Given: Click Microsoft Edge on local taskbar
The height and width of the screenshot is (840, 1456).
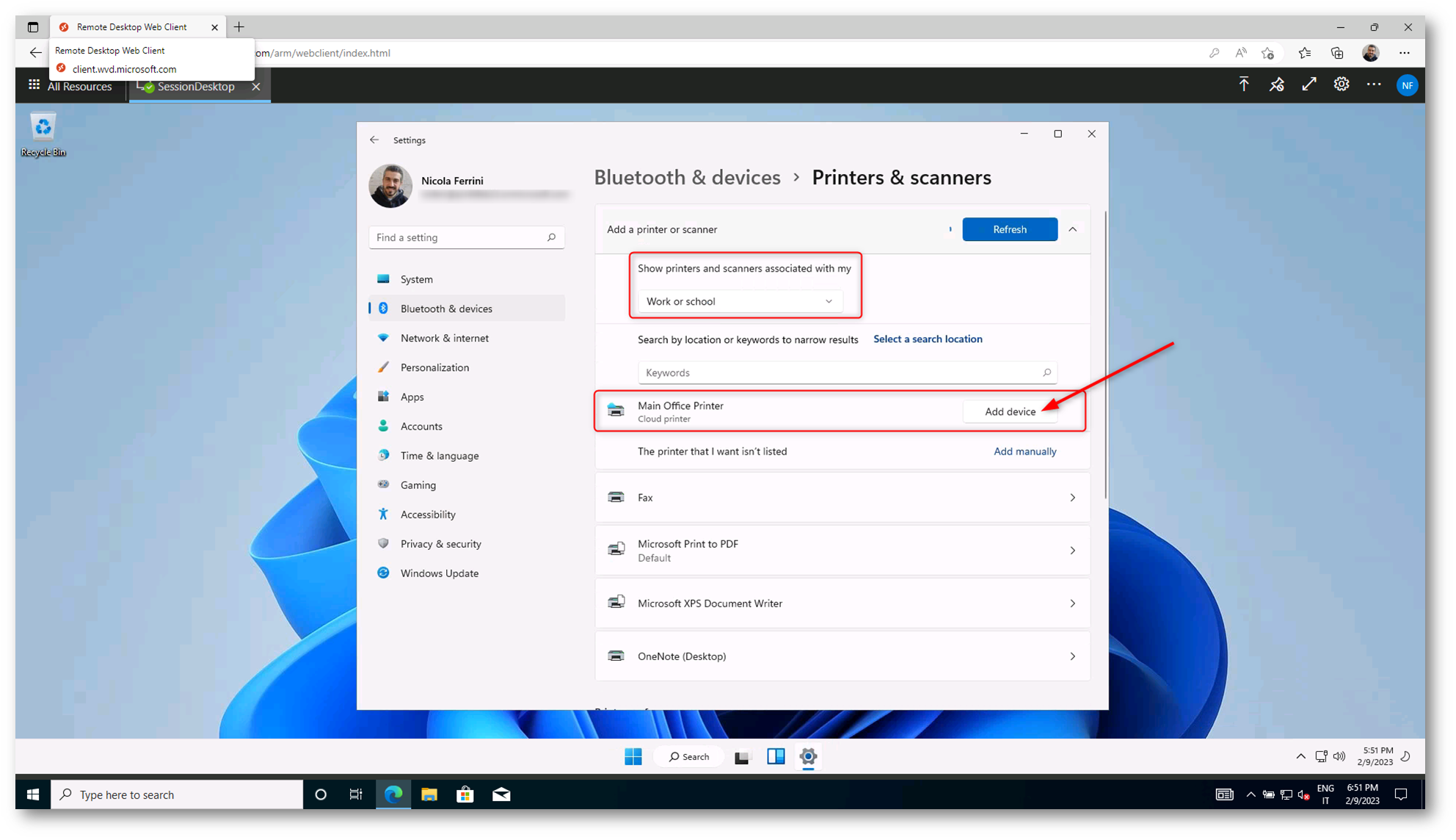Looking at the screenshot, I should pyautogui.click(x=393, y=794).
